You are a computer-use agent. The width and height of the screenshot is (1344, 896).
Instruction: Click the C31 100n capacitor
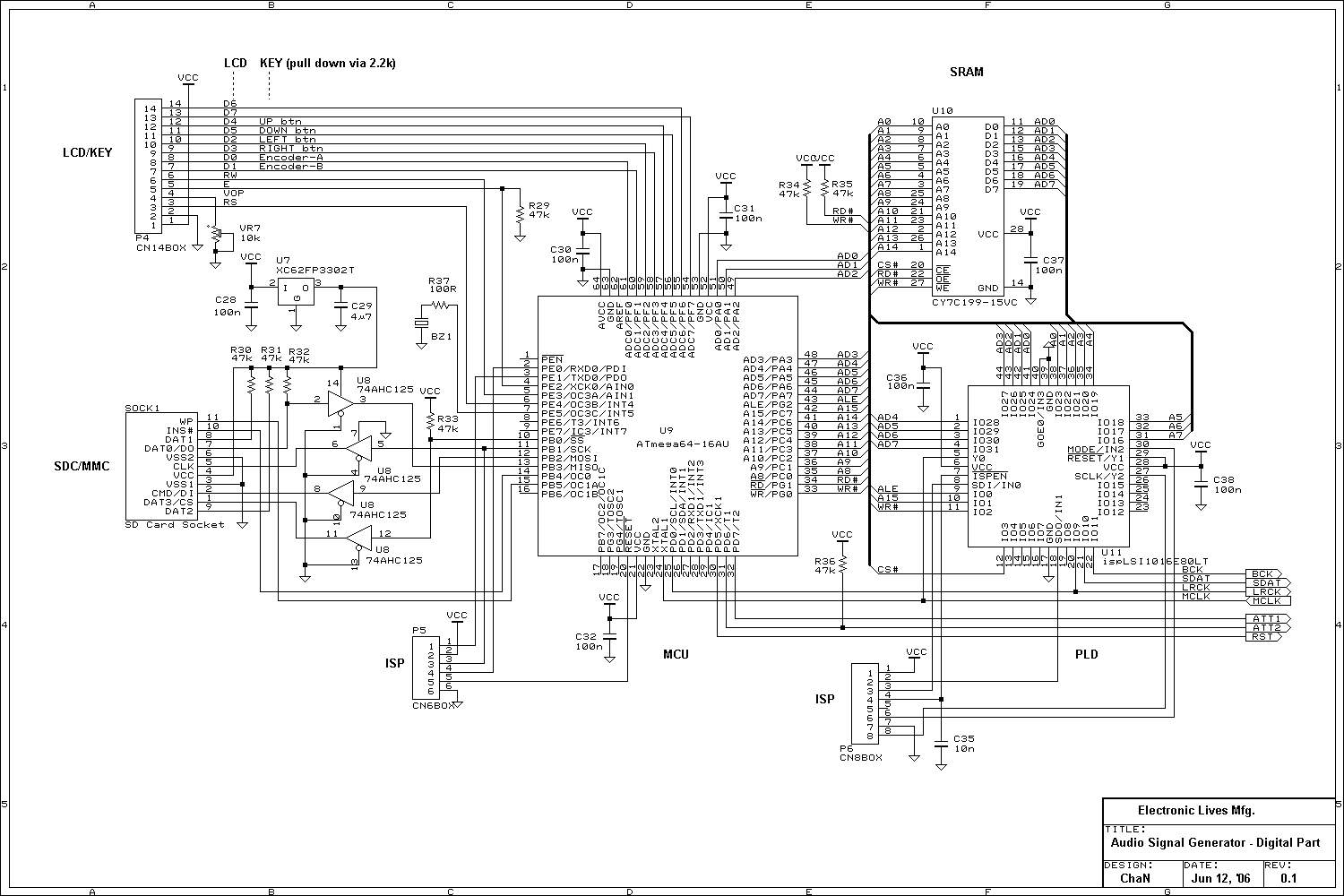726,215
